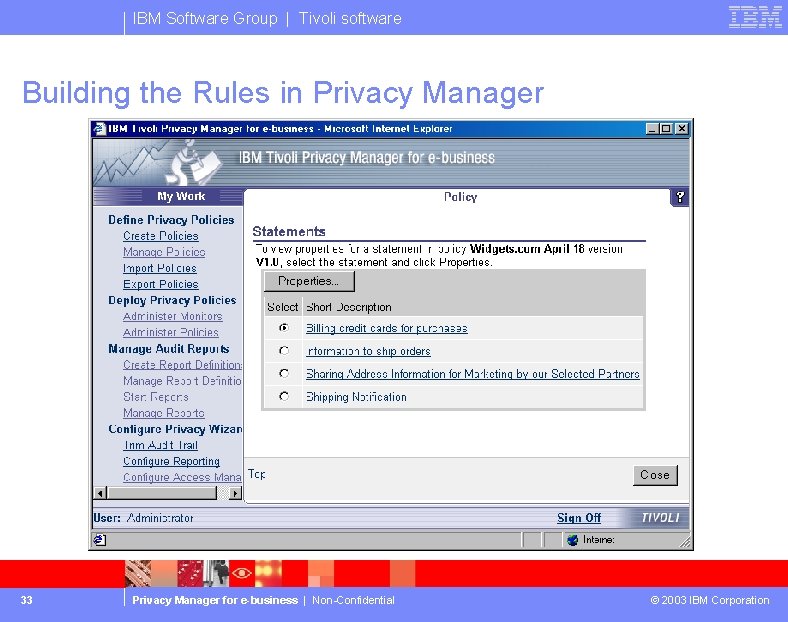Screen dimensions: 788x622
Task: Open Trim Audit Trail link
Action: tap(160, 445)
